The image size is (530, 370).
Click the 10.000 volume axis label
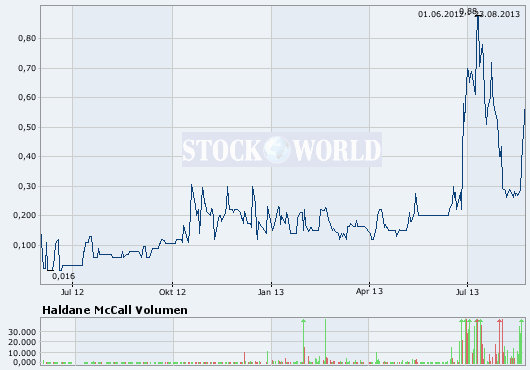(x=22, y=353)
